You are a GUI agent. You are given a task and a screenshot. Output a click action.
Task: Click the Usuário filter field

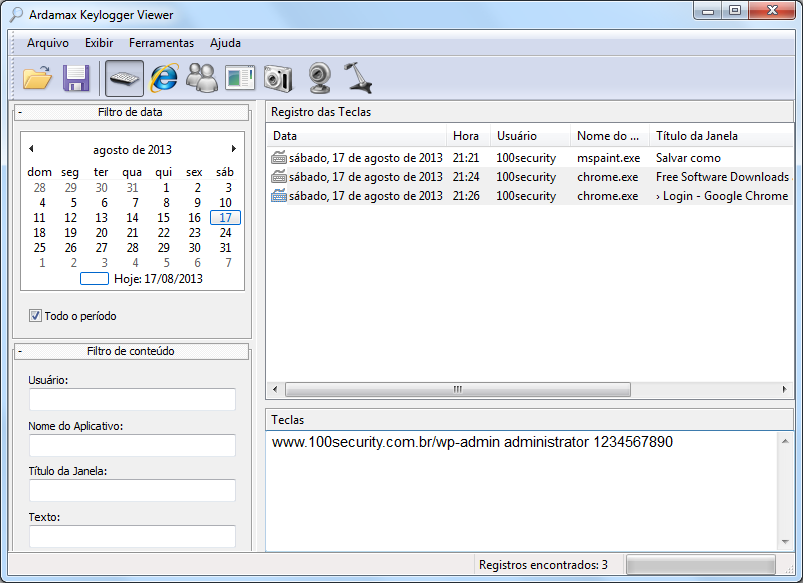tap(132, 399)
